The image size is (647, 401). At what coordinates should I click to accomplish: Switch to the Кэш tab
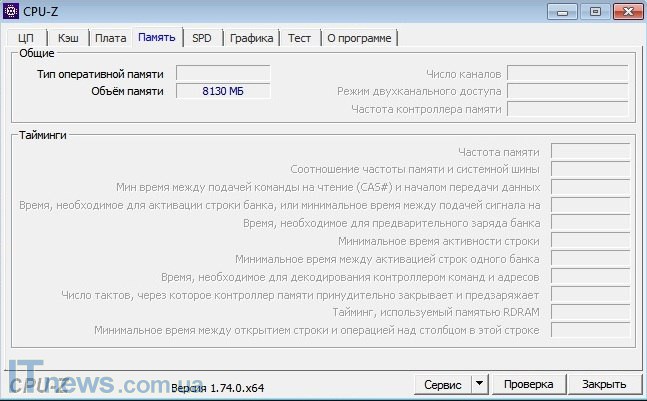(68, 38)
